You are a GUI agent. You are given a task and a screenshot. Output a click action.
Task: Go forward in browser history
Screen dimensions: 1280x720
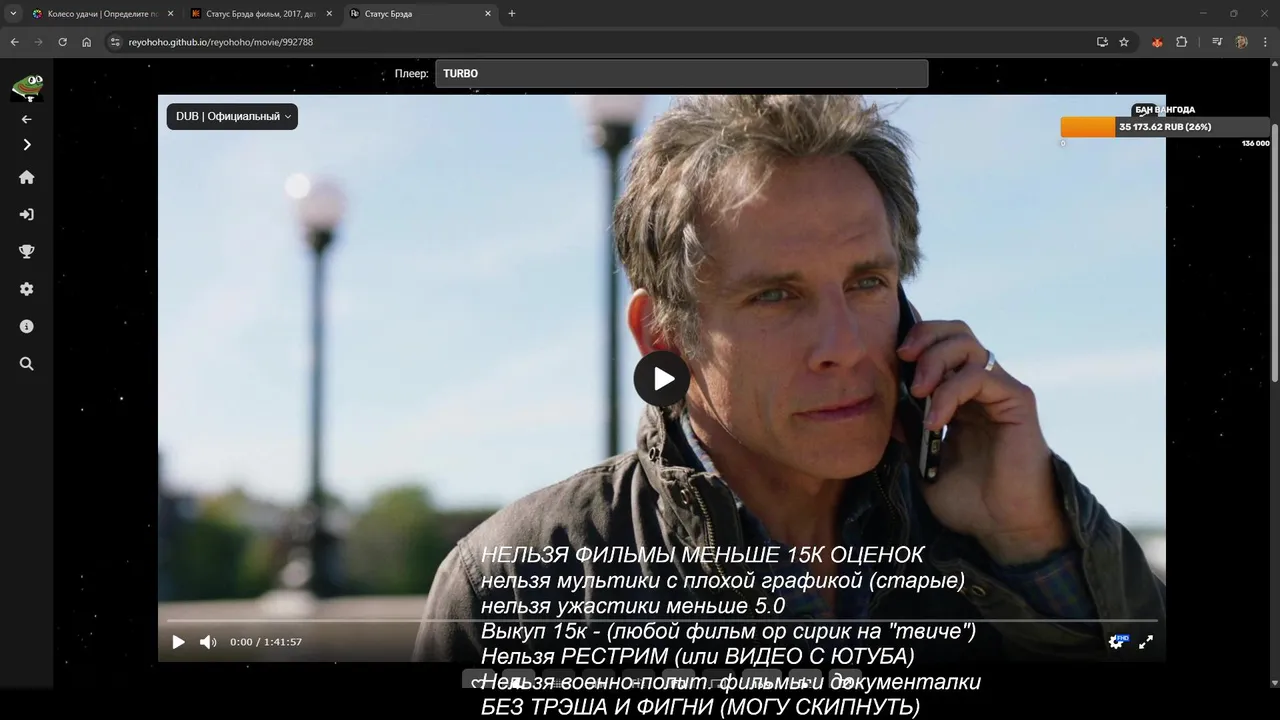[x=38, y=42]
